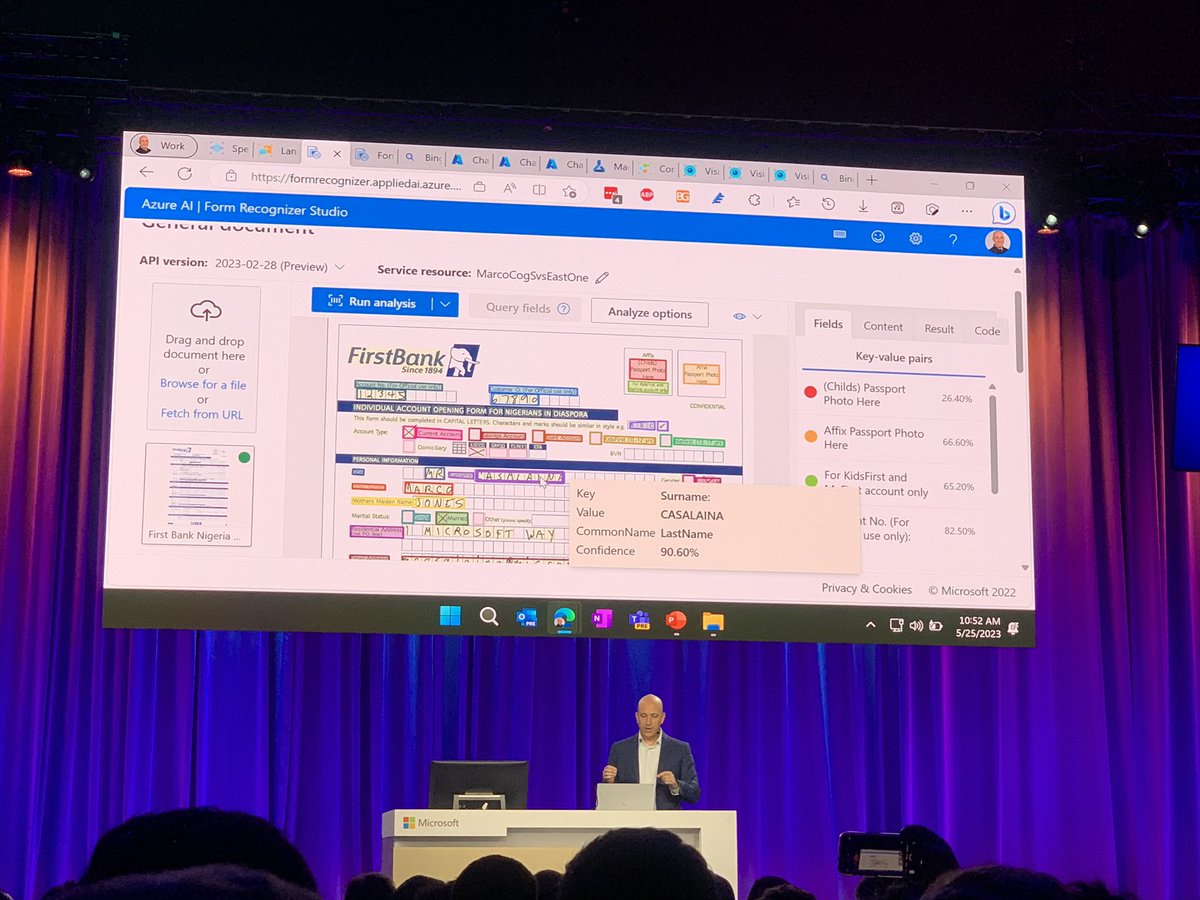Switch to the Fields tab

point(828,323)
